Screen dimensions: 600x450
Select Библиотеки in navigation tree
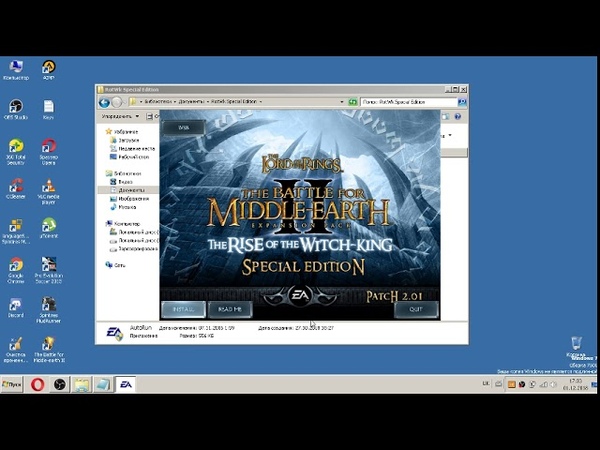pos(124,173)
